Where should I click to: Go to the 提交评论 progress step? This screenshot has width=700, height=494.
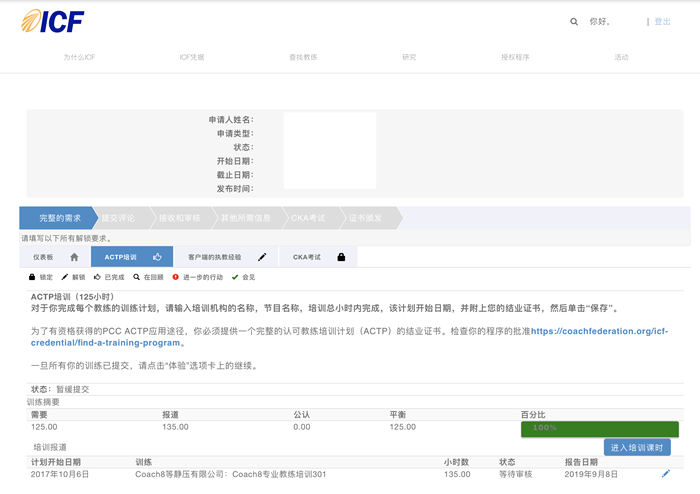pyautogui.click(x=121, y=218)
